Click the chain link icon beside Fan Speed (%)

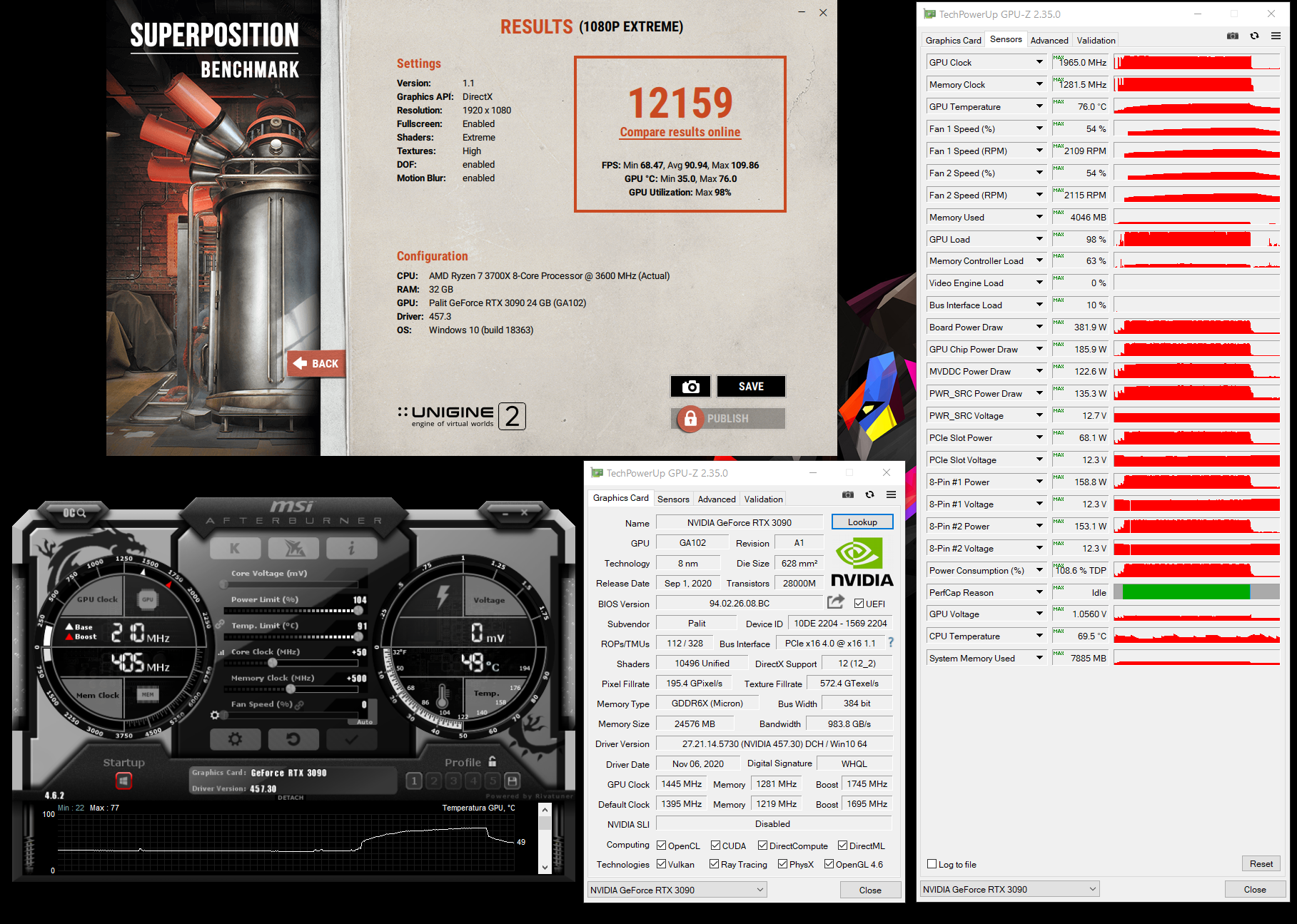point(300,704)
